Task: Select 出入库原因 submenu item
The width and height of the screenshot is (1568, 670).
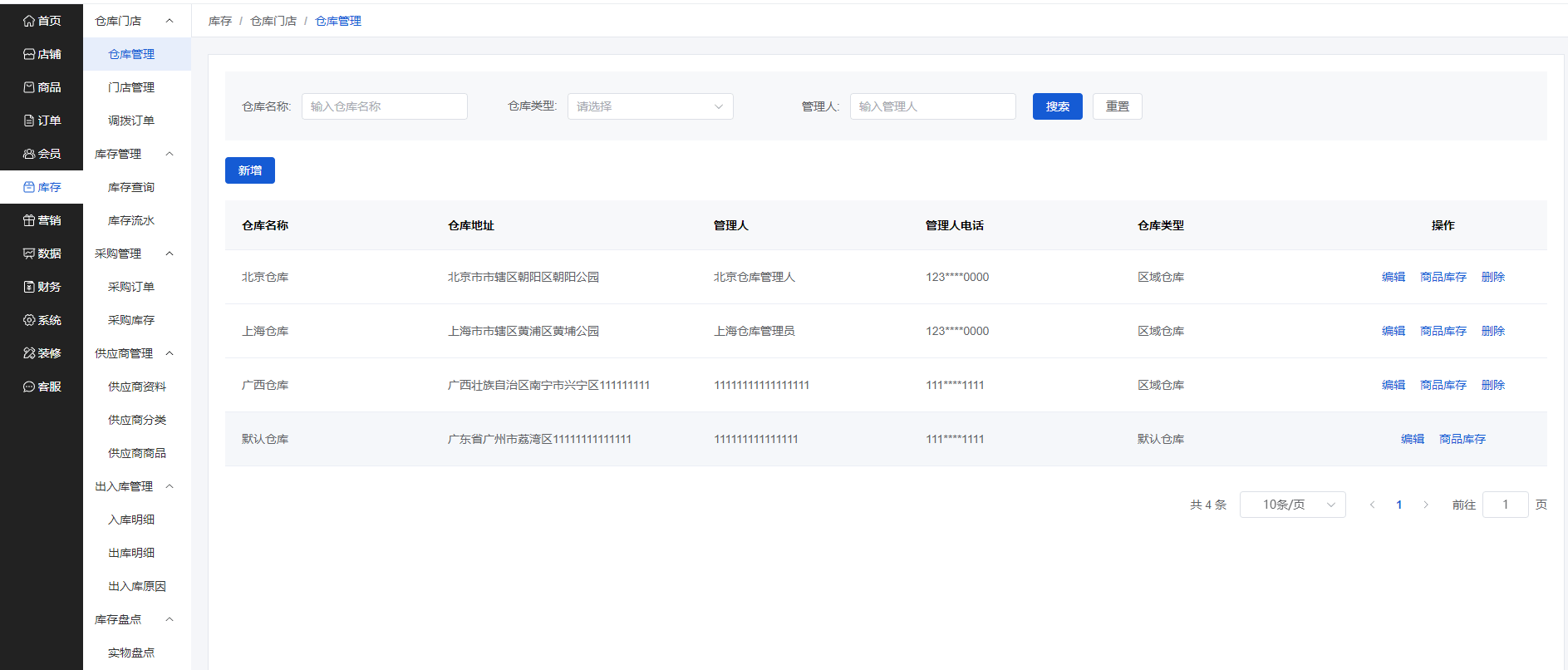Action: click(137, 586)
